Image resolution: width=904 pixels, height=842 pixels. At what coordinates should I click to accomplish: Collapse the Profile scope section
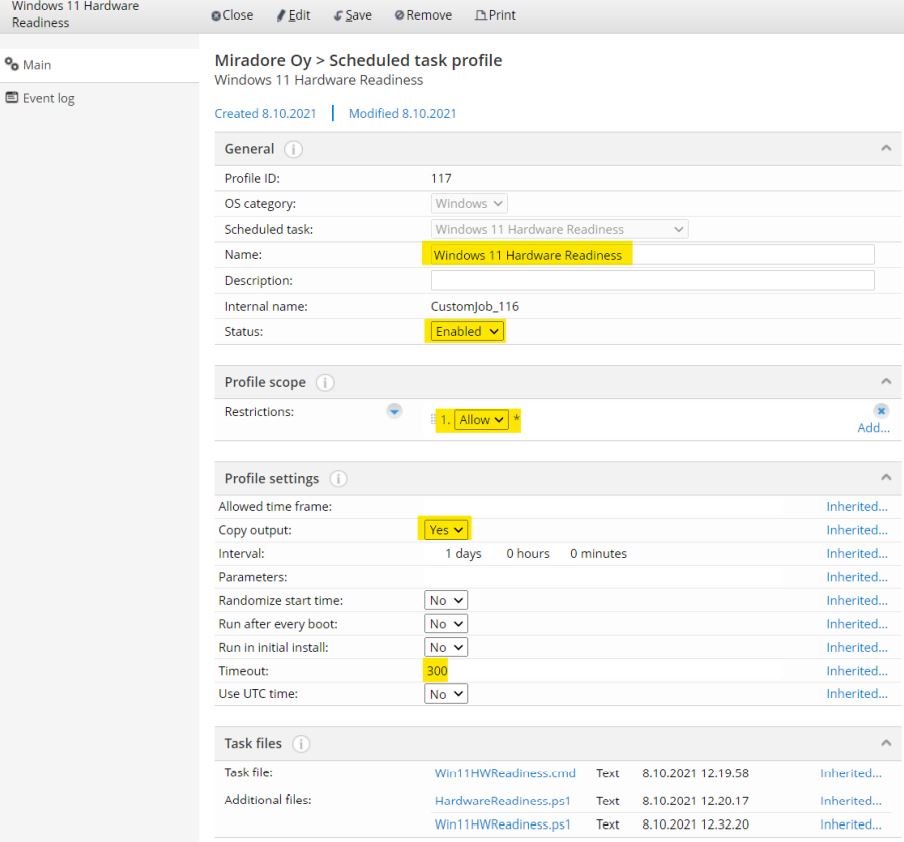(x=886, y=382)
